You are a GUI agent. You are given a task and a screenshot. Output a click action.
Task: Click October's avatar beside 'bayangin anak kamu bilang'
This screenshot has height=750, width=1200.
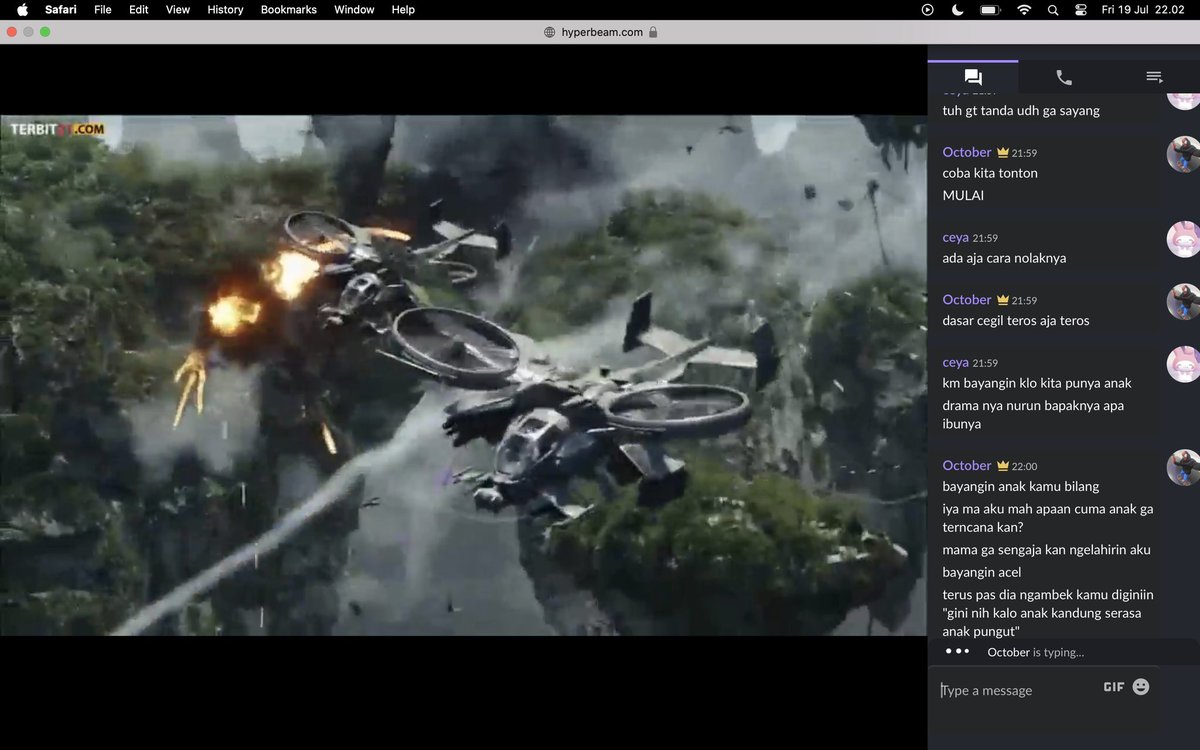pos(1183,467)
